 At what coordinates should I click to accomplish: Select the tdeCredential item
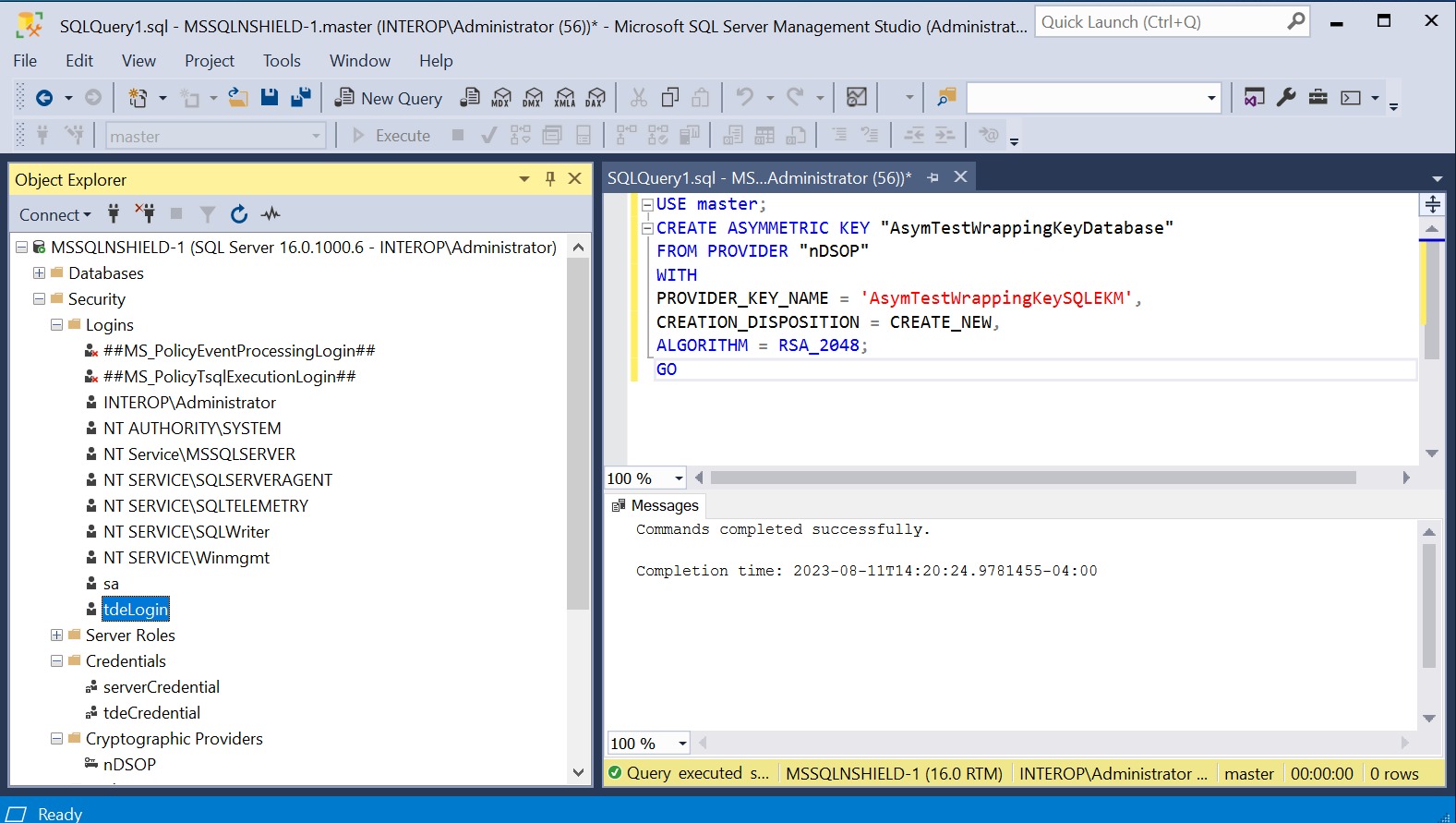[x=151, y=713]
